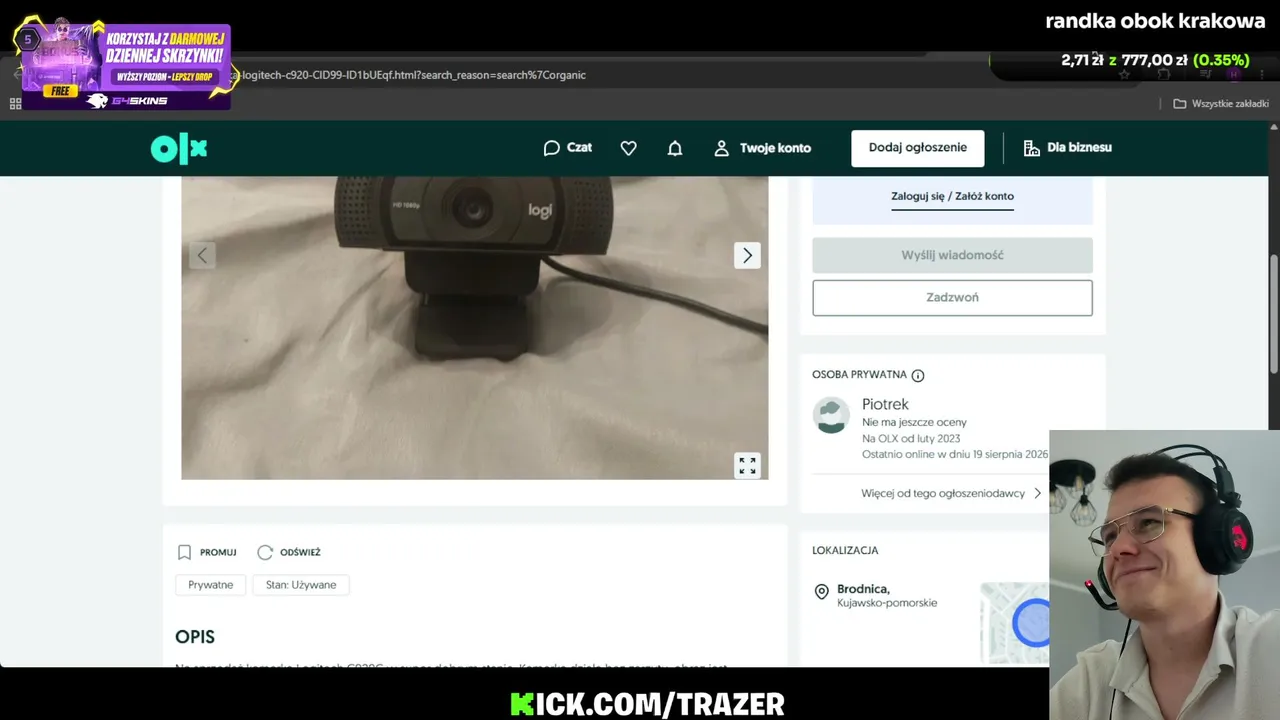Open the OLX home logo

(179, 148)
